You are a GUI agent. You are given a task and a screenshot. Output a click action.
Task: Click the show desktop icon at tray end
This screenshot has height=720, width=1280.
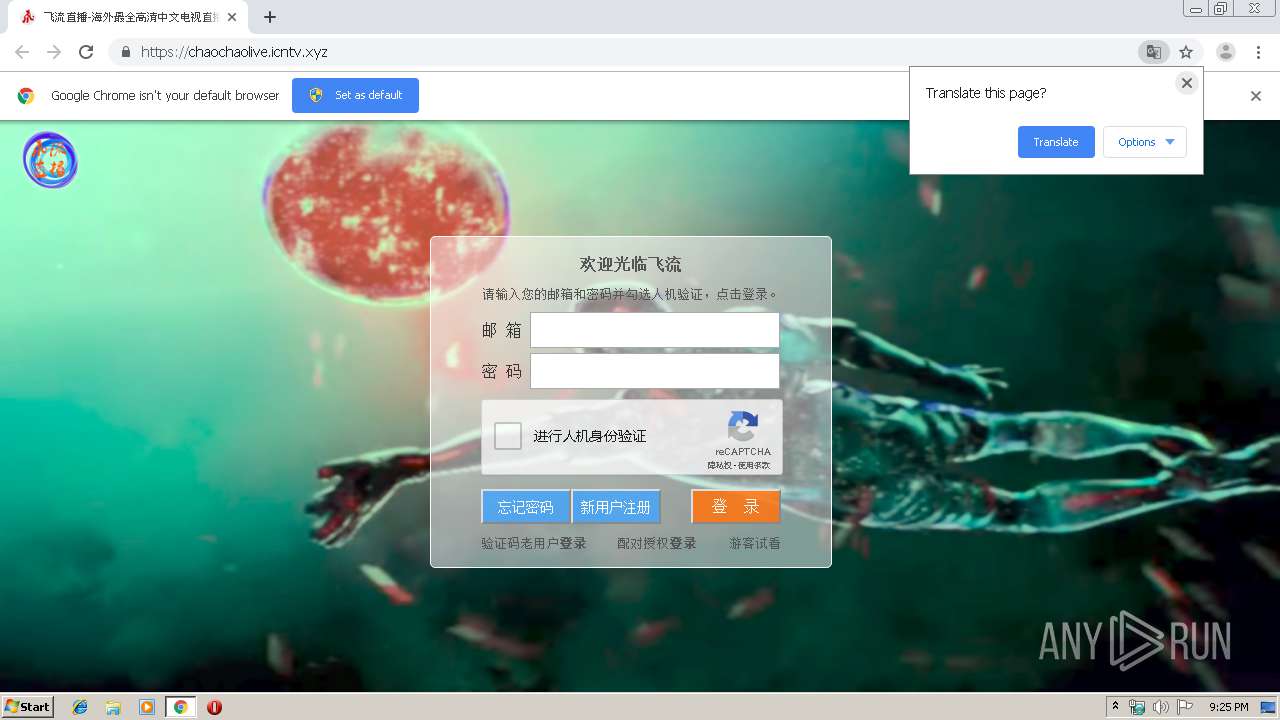click(1268, 707)
